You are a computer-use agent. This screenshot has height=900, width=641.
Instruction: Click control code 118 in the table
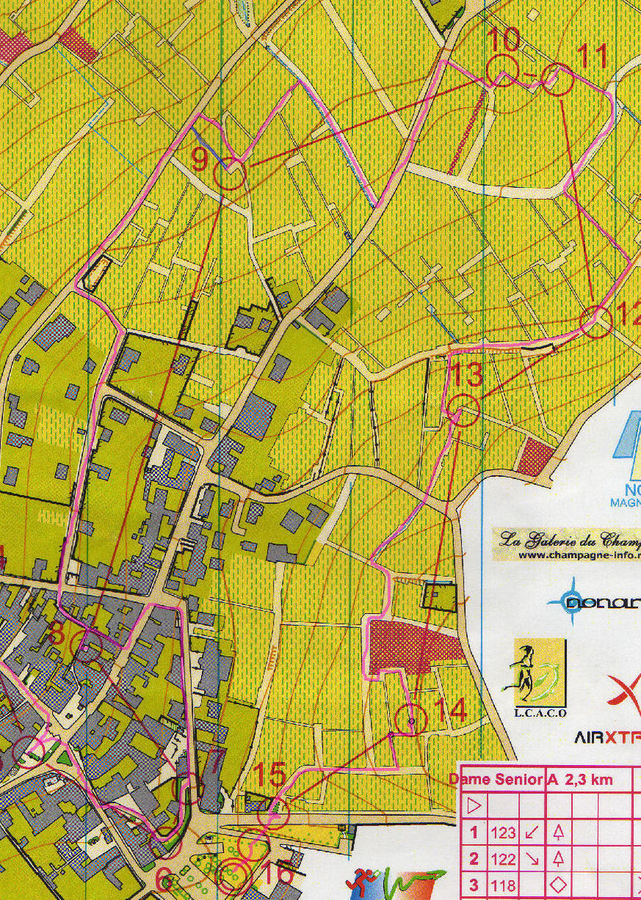pos(503,884)
